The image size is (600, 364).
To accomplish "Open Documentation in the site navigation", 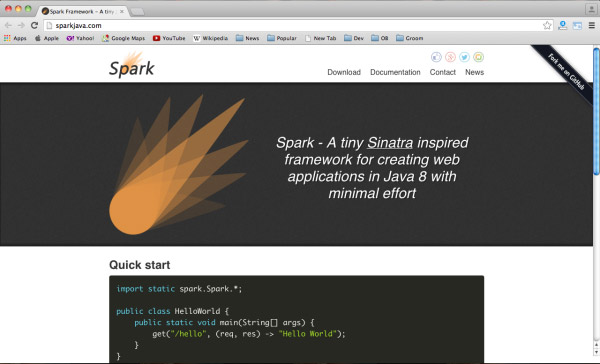I will [395, 72].
